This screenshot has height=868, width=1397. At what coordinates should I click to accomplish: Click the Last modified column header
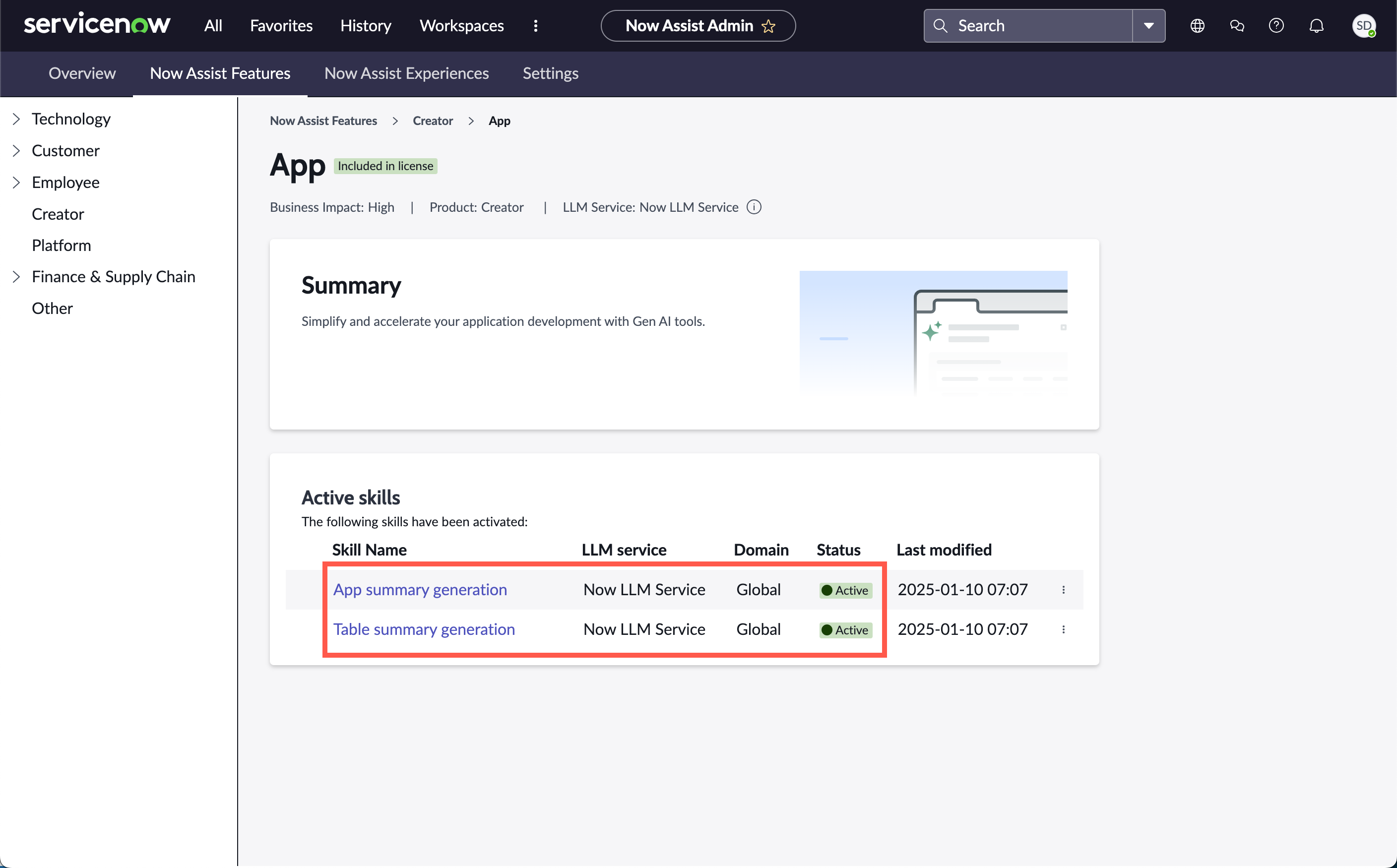(944, 550)
